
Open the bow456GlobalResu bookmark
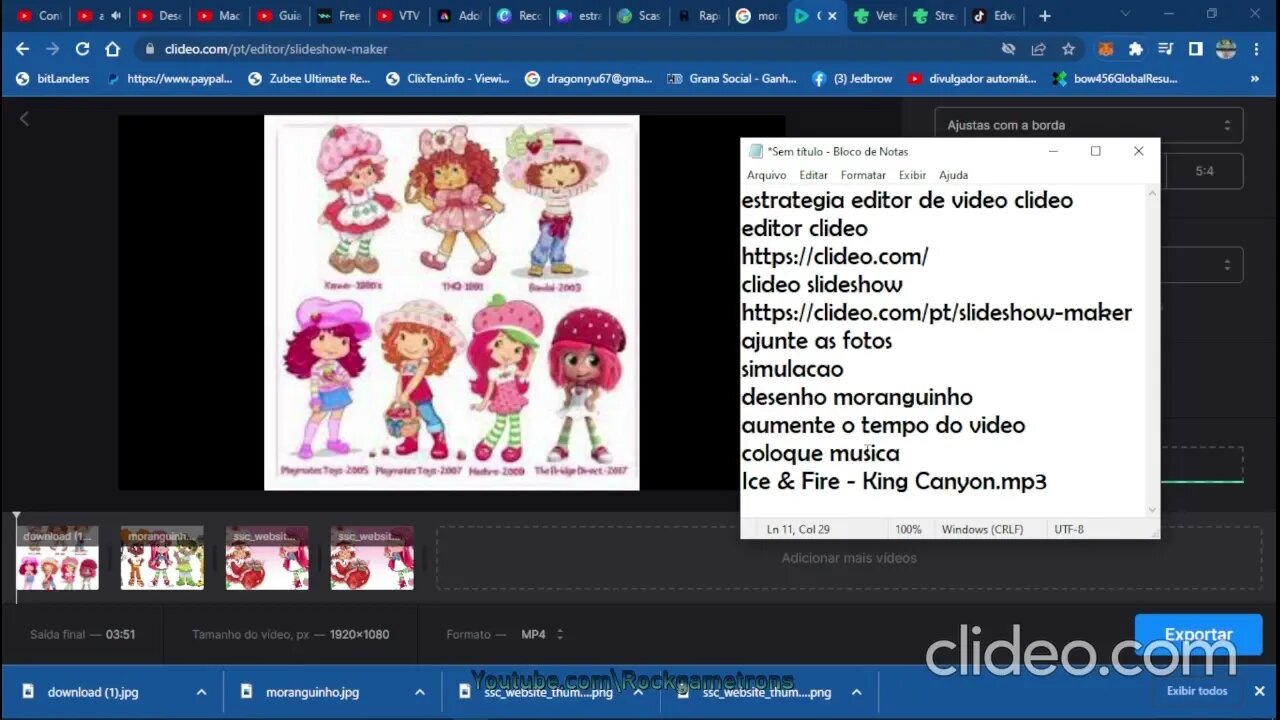click(x=1115, y=78)
